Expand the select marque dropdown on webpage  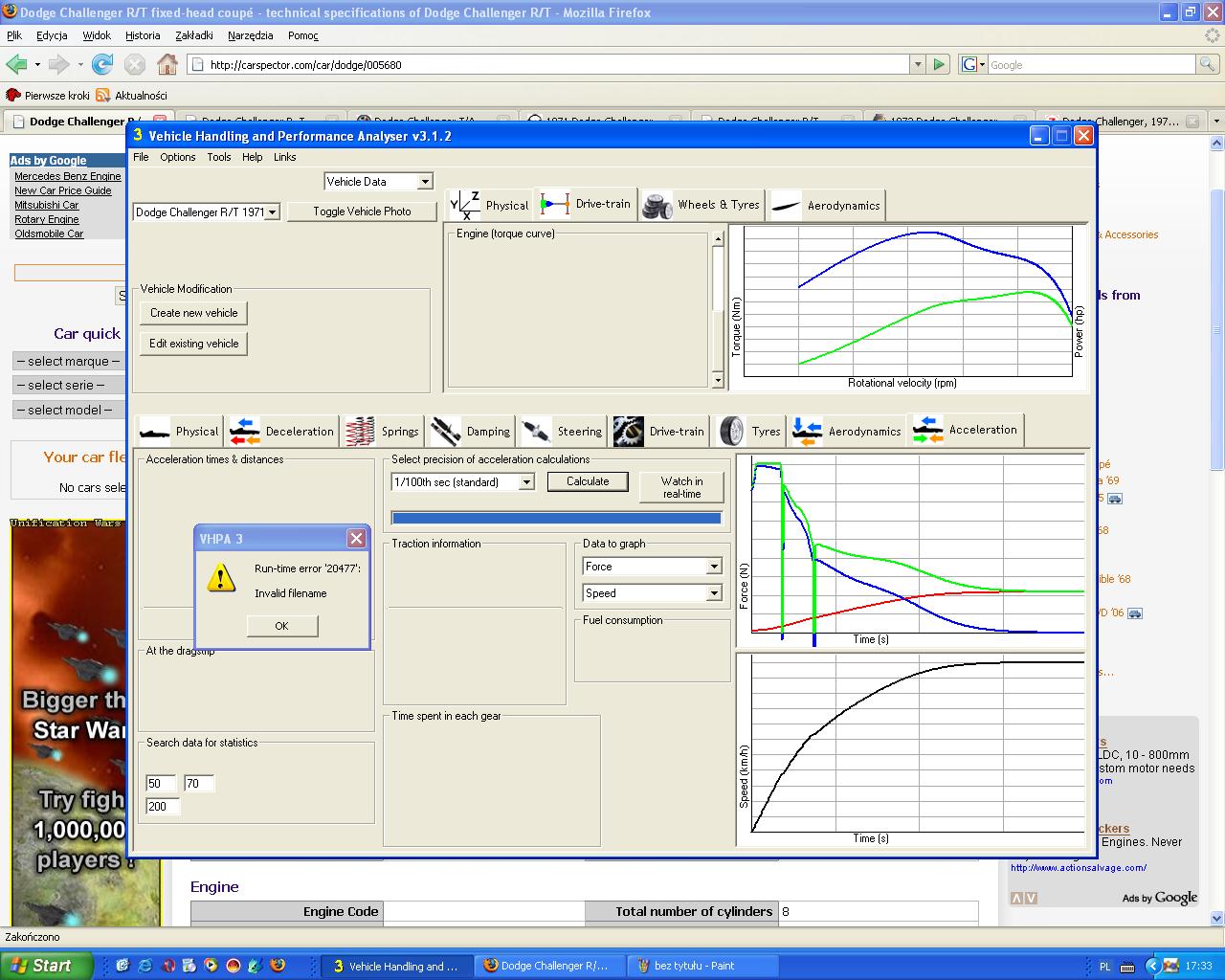(69, 361)
